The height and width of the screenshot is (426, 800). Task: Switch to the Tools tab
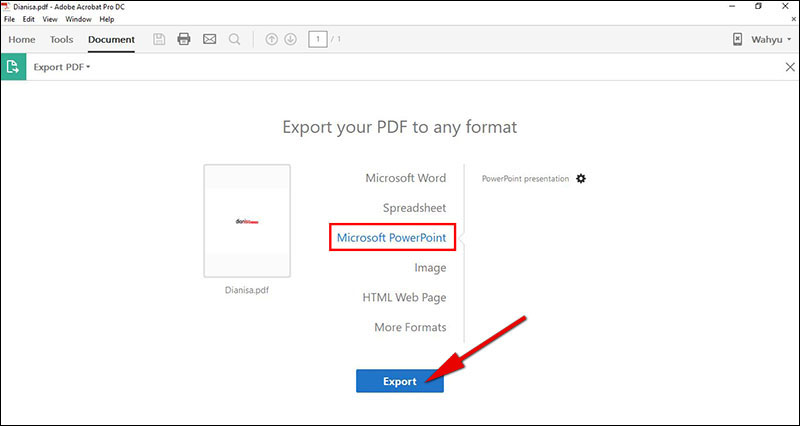pyautogui.click(x=62, y=39)
